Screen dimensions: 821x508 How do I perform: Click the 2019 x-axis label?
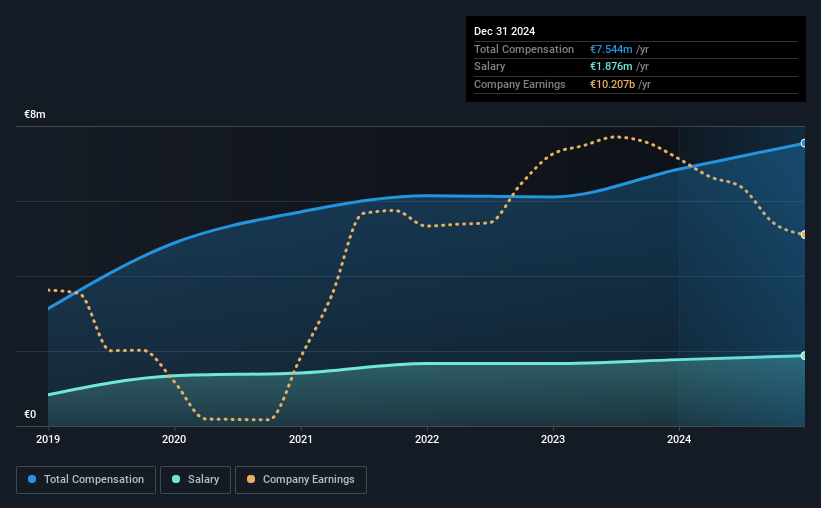click(48, 439)
